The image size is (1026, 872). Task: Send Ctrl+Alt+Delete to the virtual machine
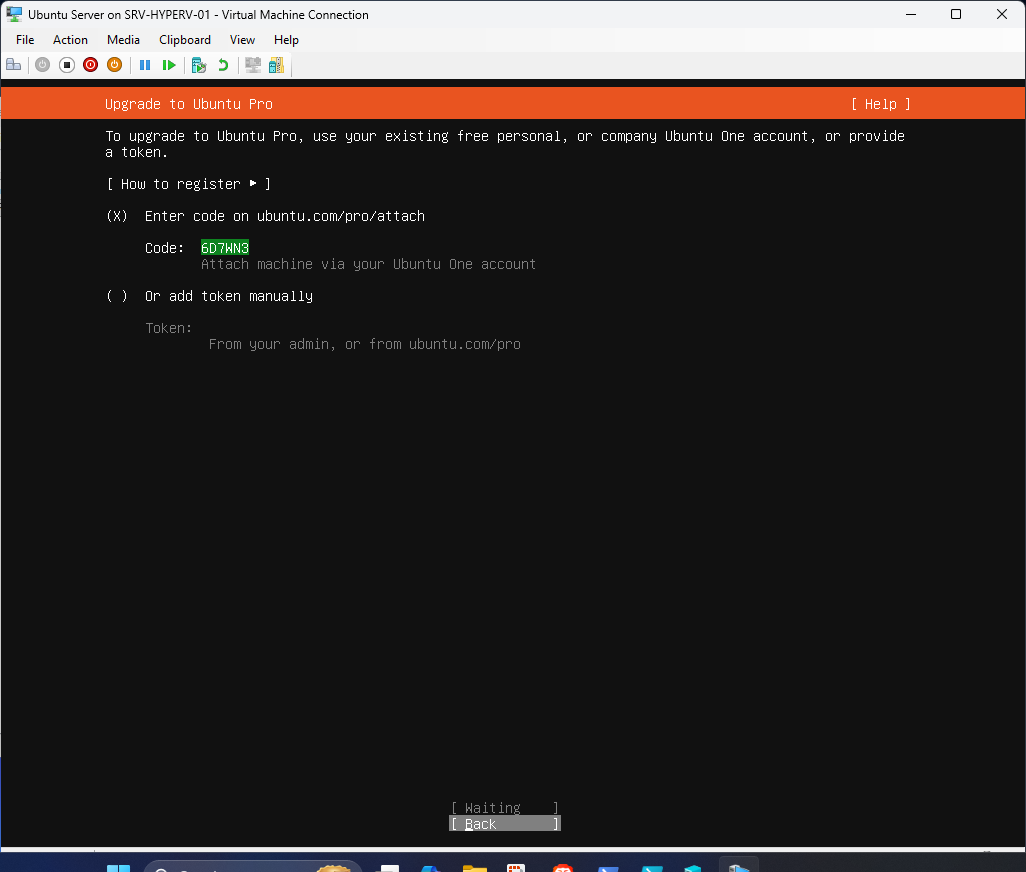13,64
